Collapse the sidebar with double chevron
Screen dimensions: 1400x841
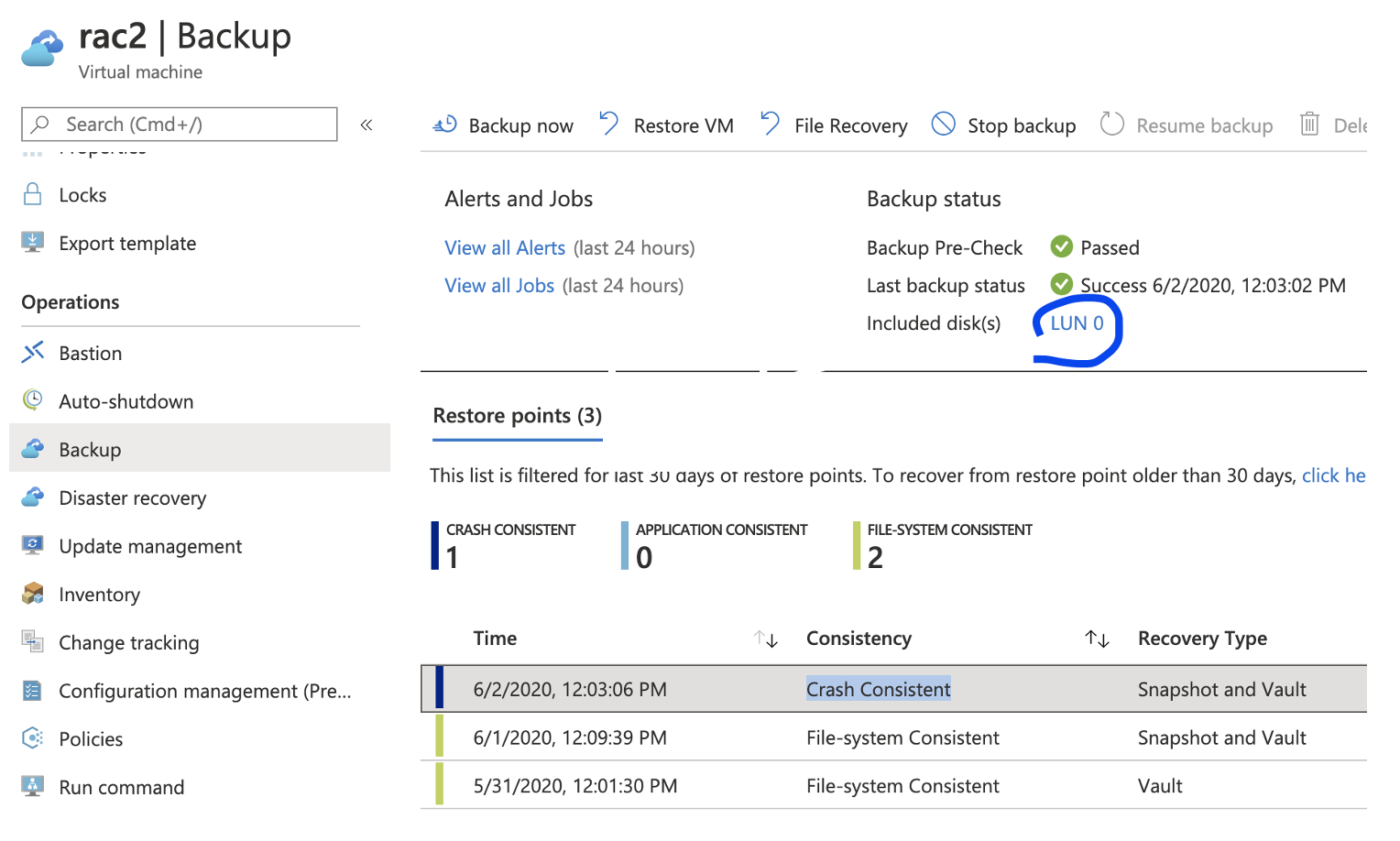pyautogui.click(x=366, y=126)
